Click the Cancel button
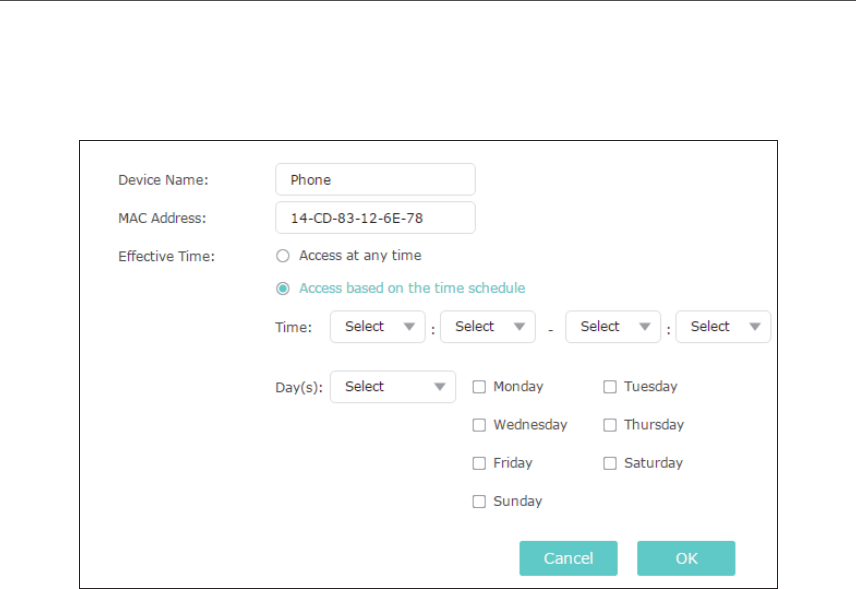 pyautogui.click(x=568, y=558)
